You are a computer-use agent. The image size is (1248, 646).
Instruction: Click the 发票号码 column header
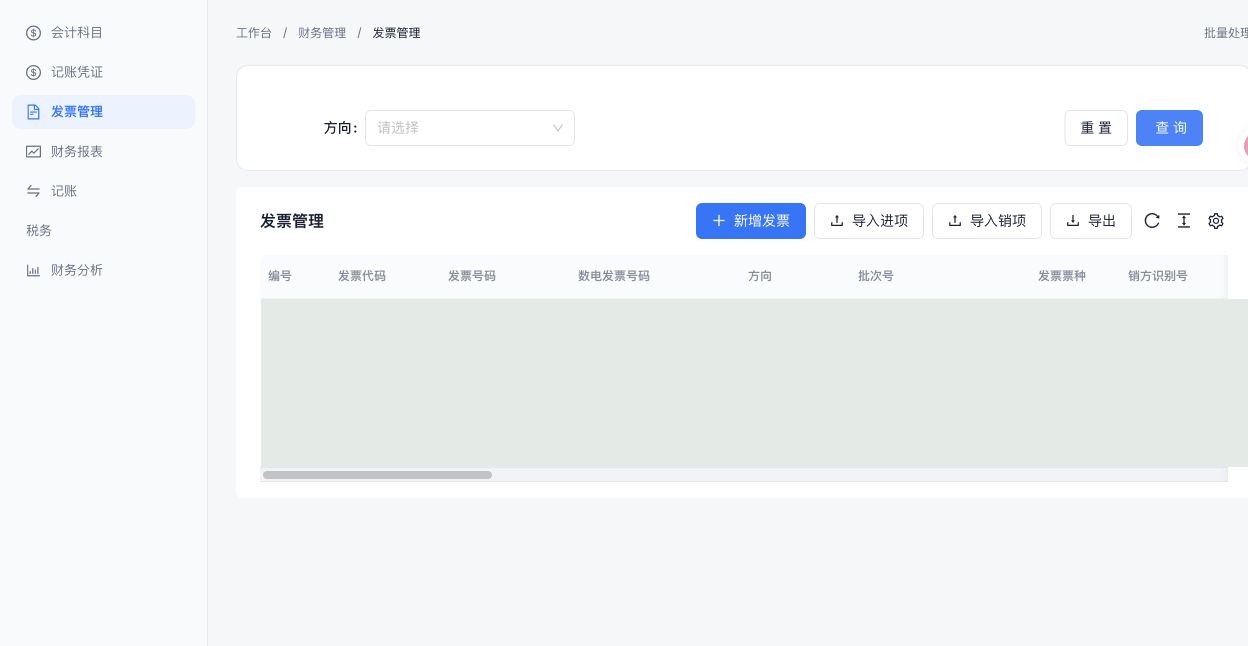[472, 276]
